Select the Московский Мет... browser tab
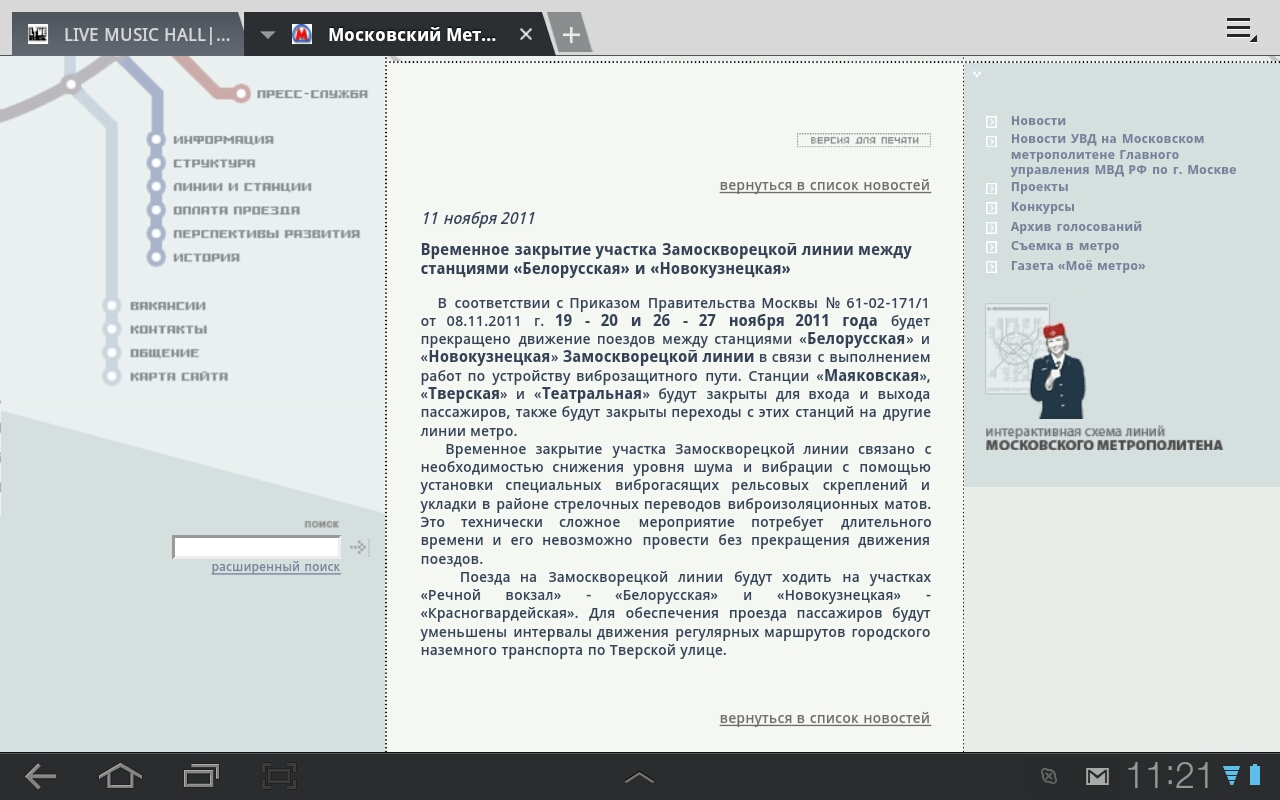The width and height of the screenshot is (1280, 800). coord(400,34)
